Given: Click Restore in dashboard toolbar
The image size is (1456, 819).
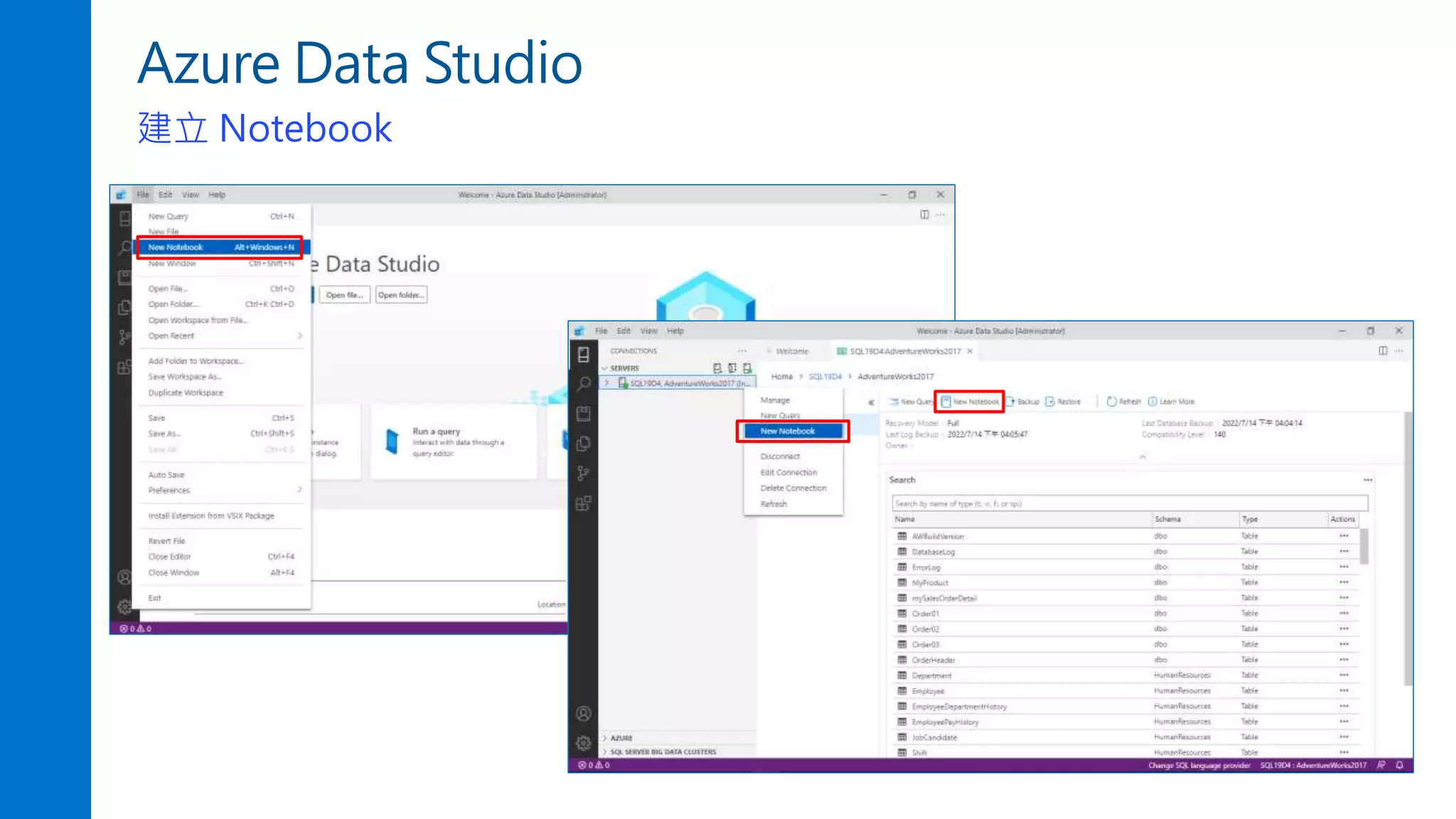Looking at the screenshot, I should tap(1063, 402).
